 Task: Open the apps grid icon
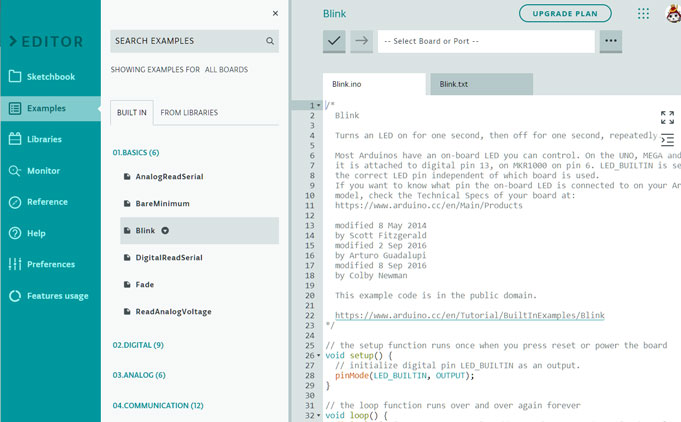[x=643, y=14]
